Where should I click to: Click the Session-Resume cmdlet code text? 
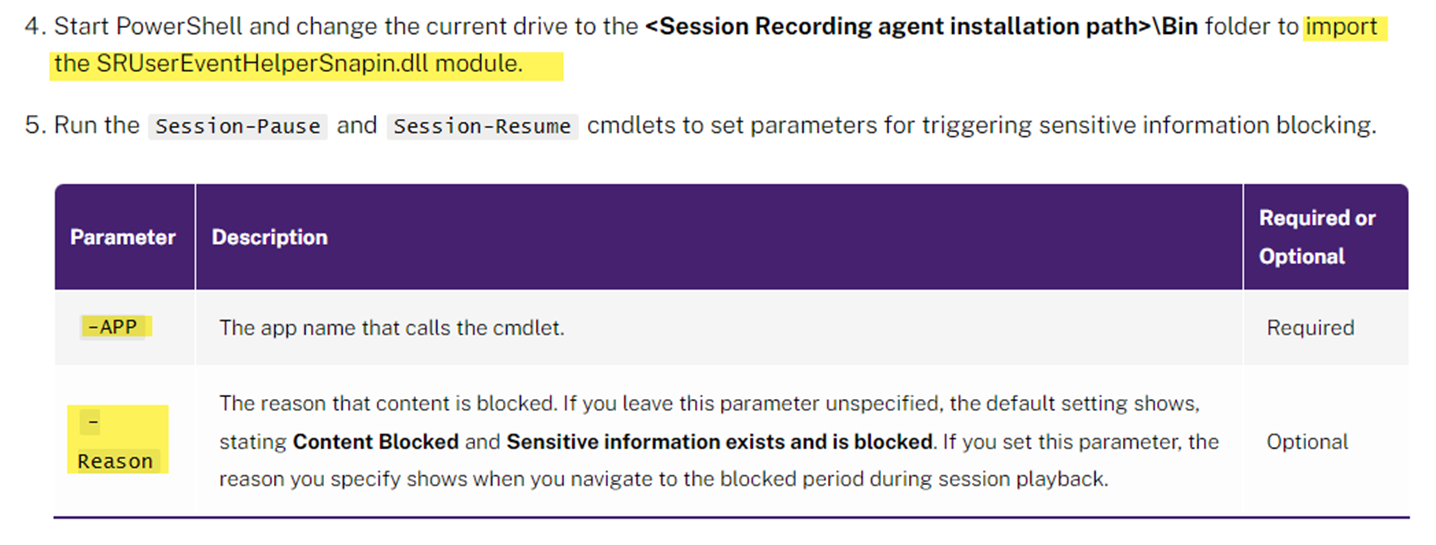tap(482, 127)
